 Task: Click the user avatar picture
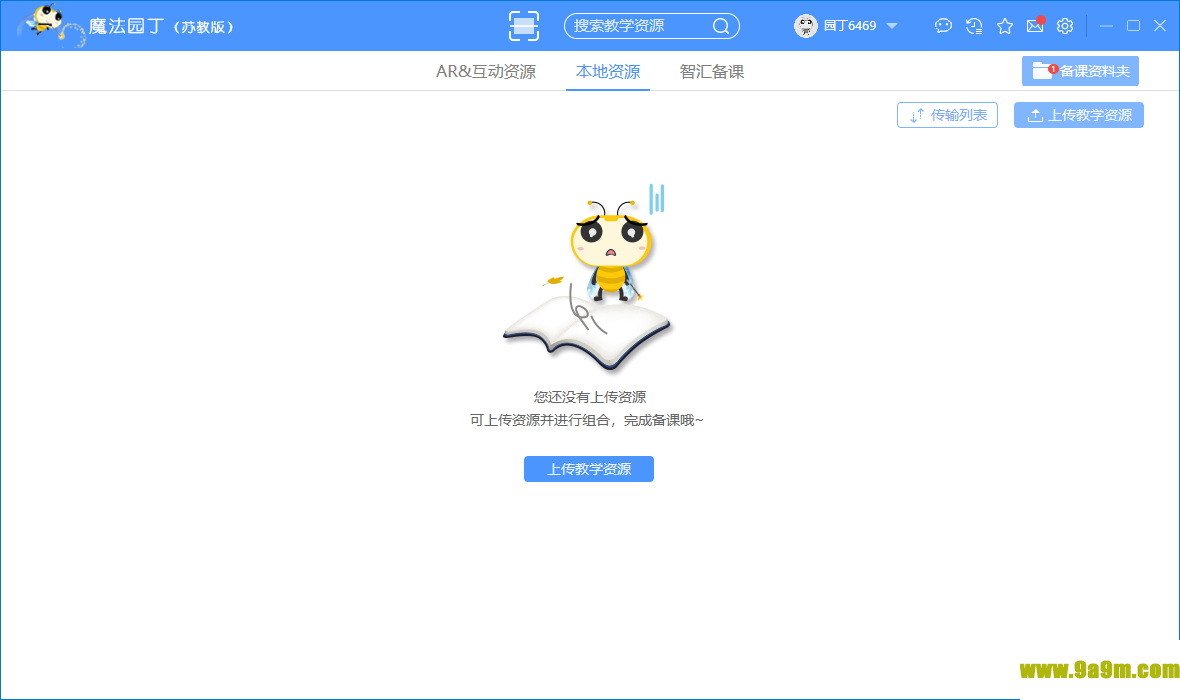[x=806, y=26]
